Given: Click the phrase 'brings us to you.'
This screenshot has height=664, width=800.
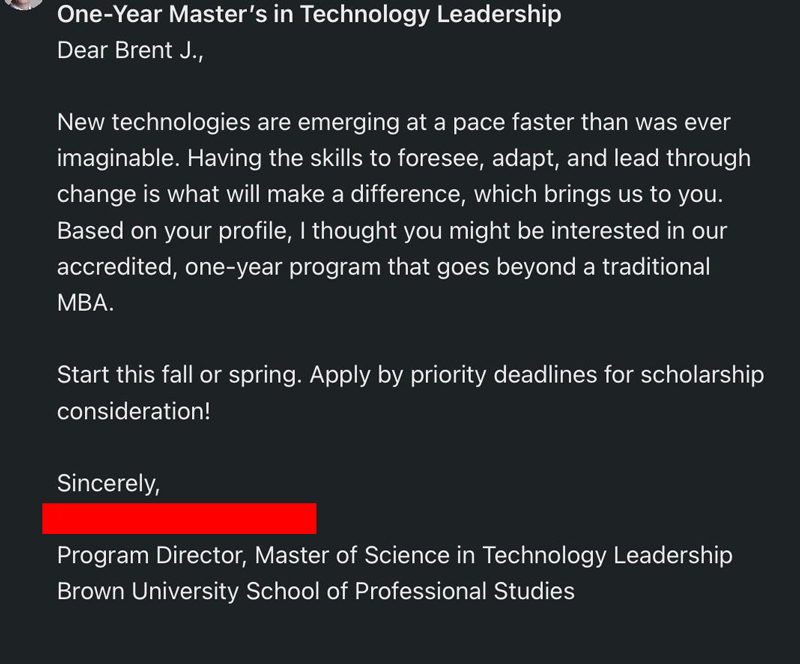Looking at the screenshot, I should pos(633,194).
